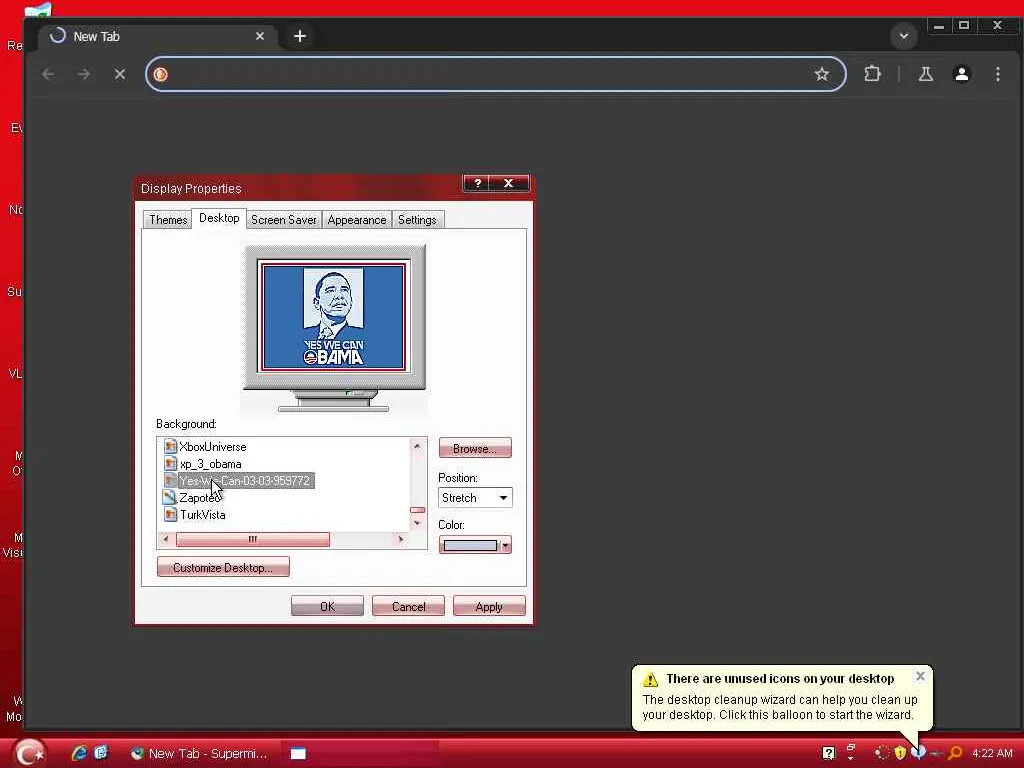Select the Desktop tab
1024x768 pixels.
pos(219,218)
